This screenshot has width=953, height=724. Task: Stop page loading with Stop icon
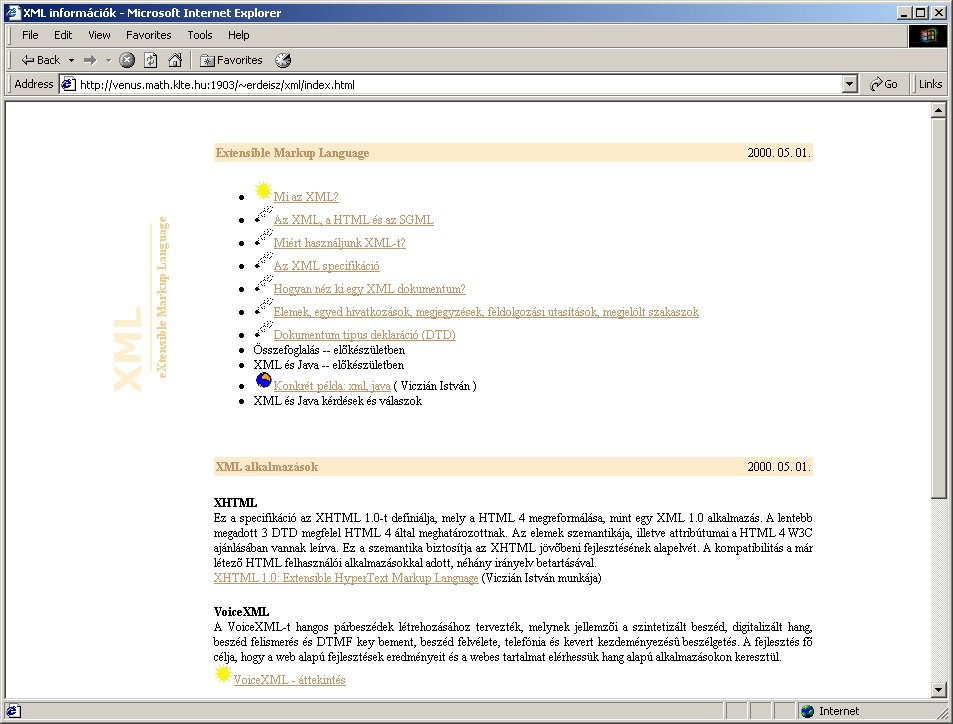tap(127, 60)
